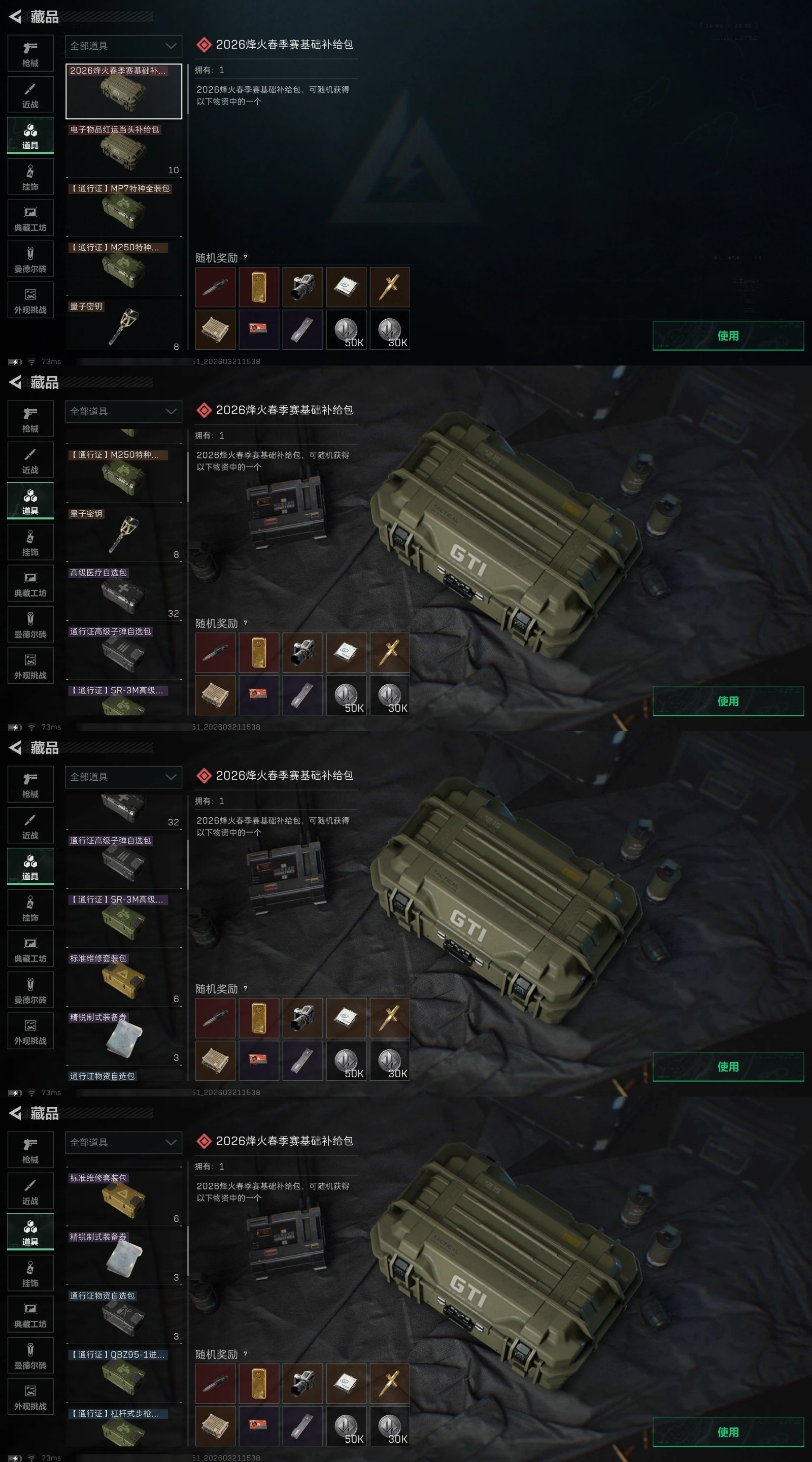Viewport: 812px width, 1462px height.
Task: Select the 【通行证】MP7特种全装包 crate
Action: tap(124, 209)
